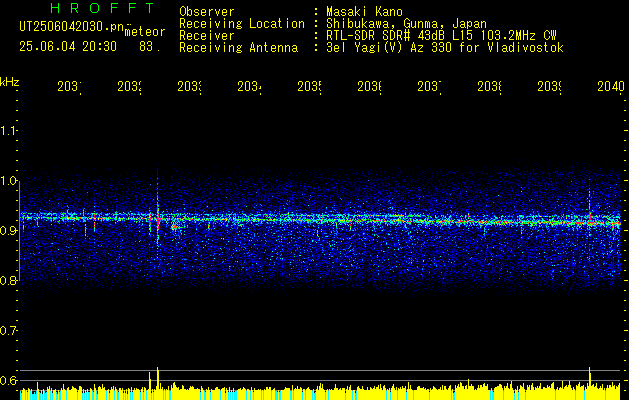Image resolution: width=629 pixels, height=400 pixels.
Task: Click the date 25.06.04 20:30
Action: pyautogui.click(x=68, y=47)
